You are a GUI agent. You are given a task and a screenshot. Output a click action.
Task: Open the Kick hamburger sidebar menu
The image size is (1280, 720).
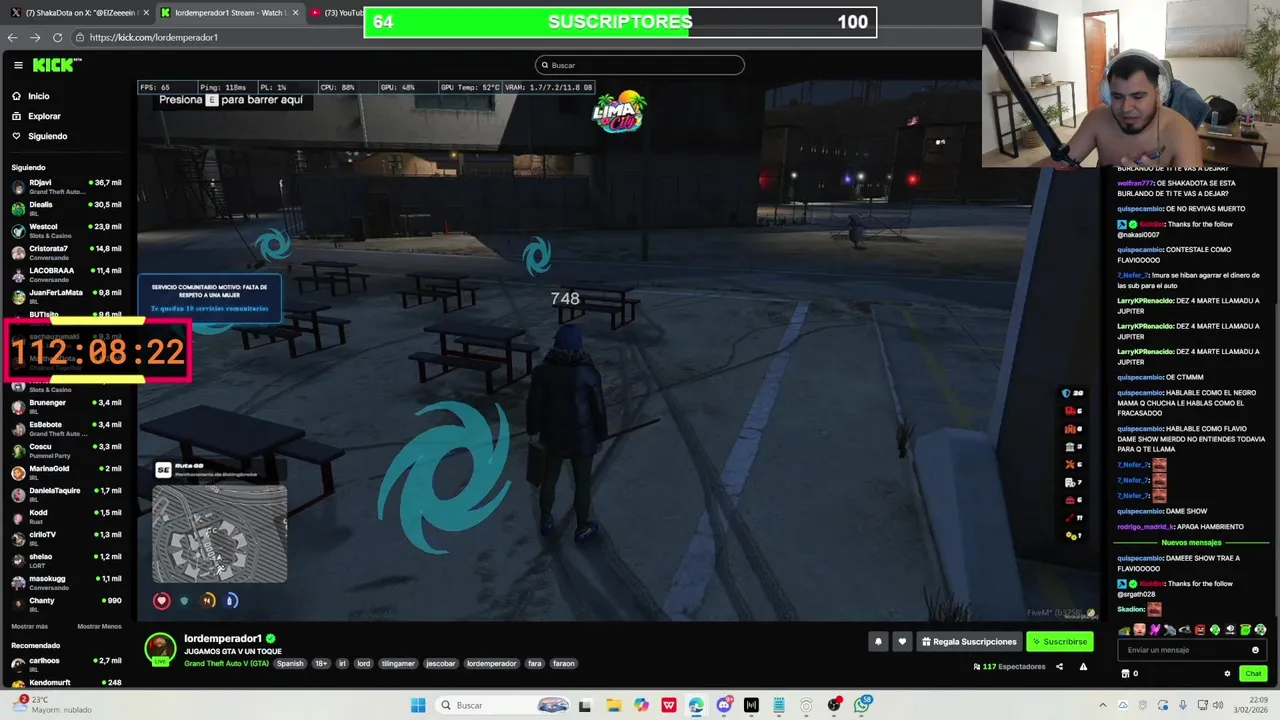(18, 65)
